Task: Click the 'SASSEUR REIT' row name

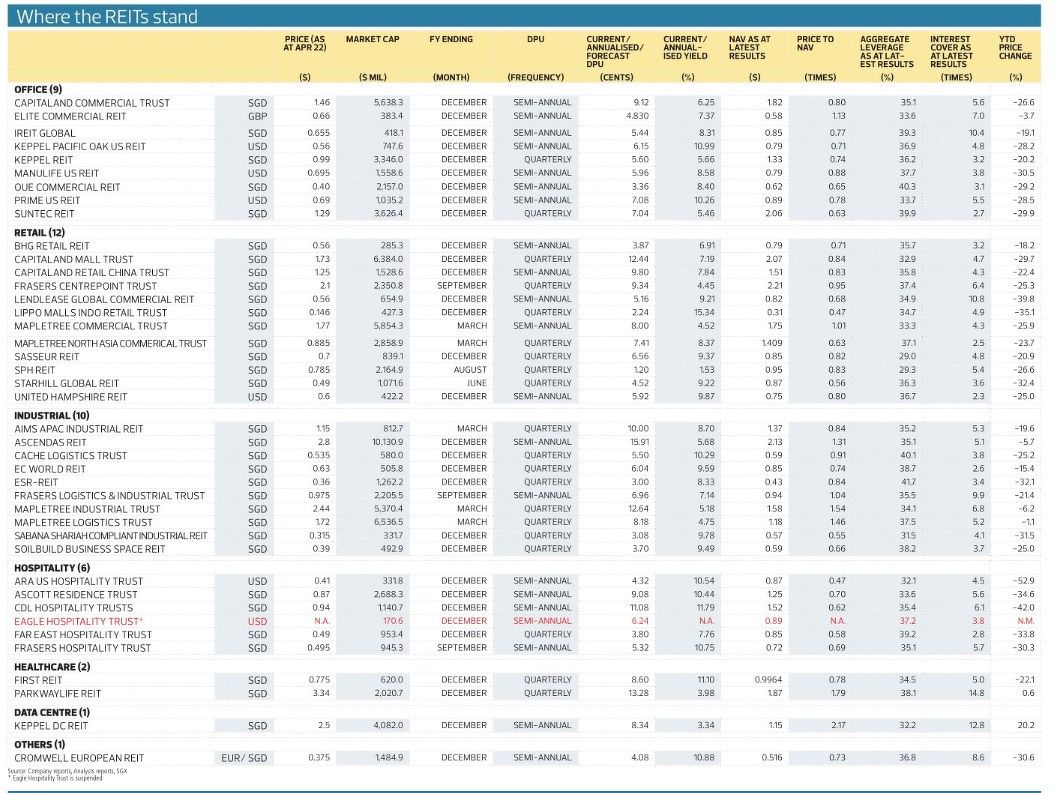Action: pos(47,357)
